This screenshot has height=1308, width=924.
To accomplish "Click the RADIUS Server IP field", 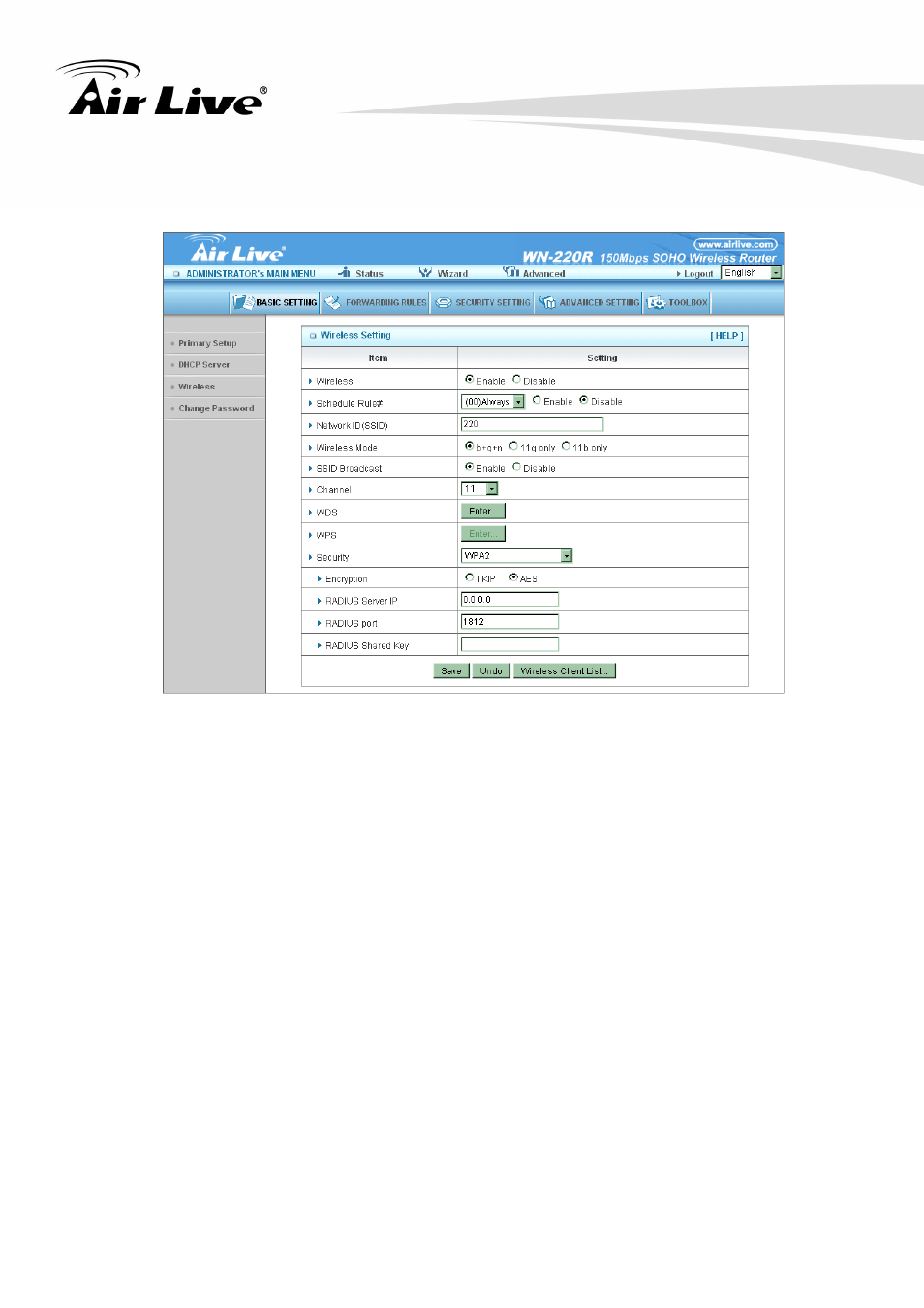I will [x=509, y=600].
